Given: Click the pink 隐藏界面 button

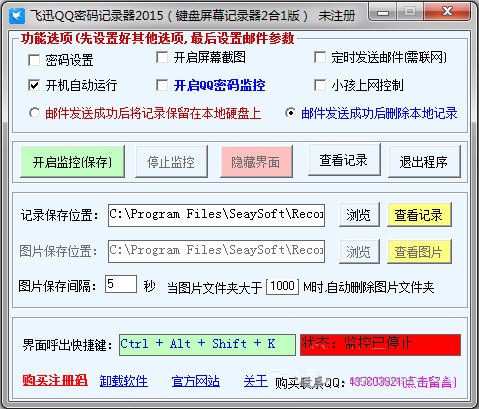Looking at the screenshot, I should (256, 162).
